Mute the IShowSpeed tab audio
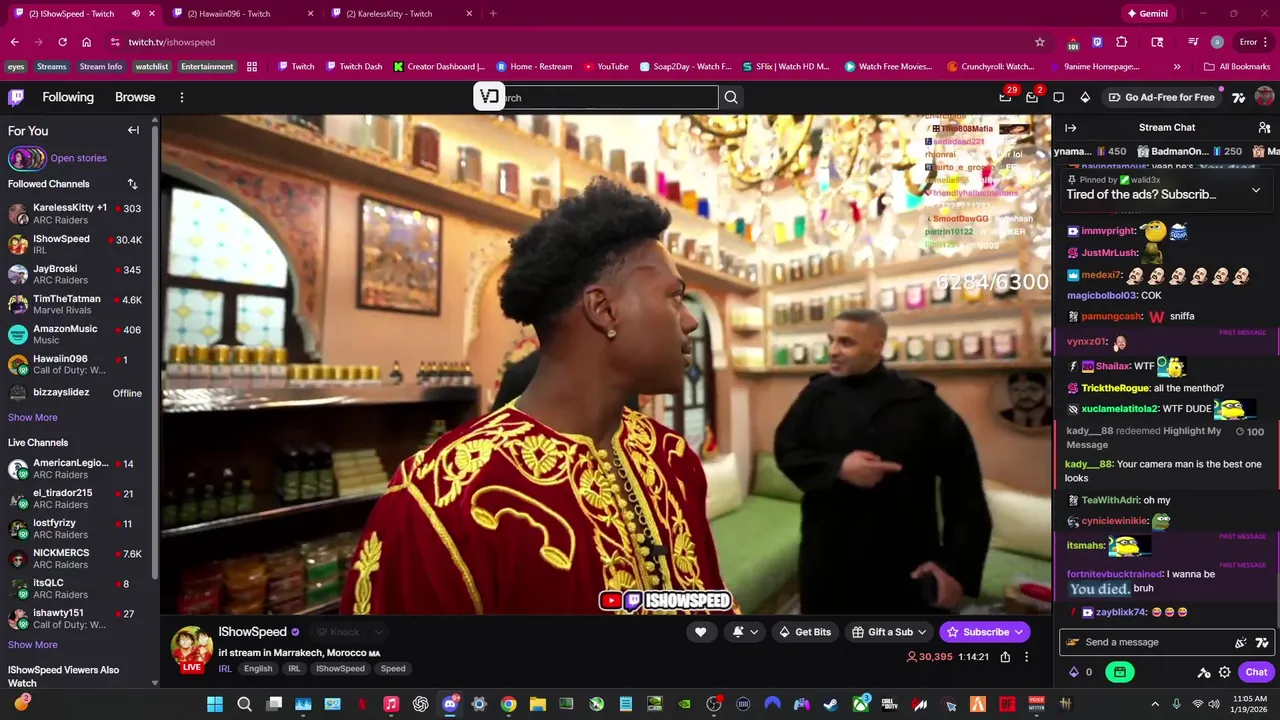1280x720 pixels. pyautogui.click(x=135, y=14)
